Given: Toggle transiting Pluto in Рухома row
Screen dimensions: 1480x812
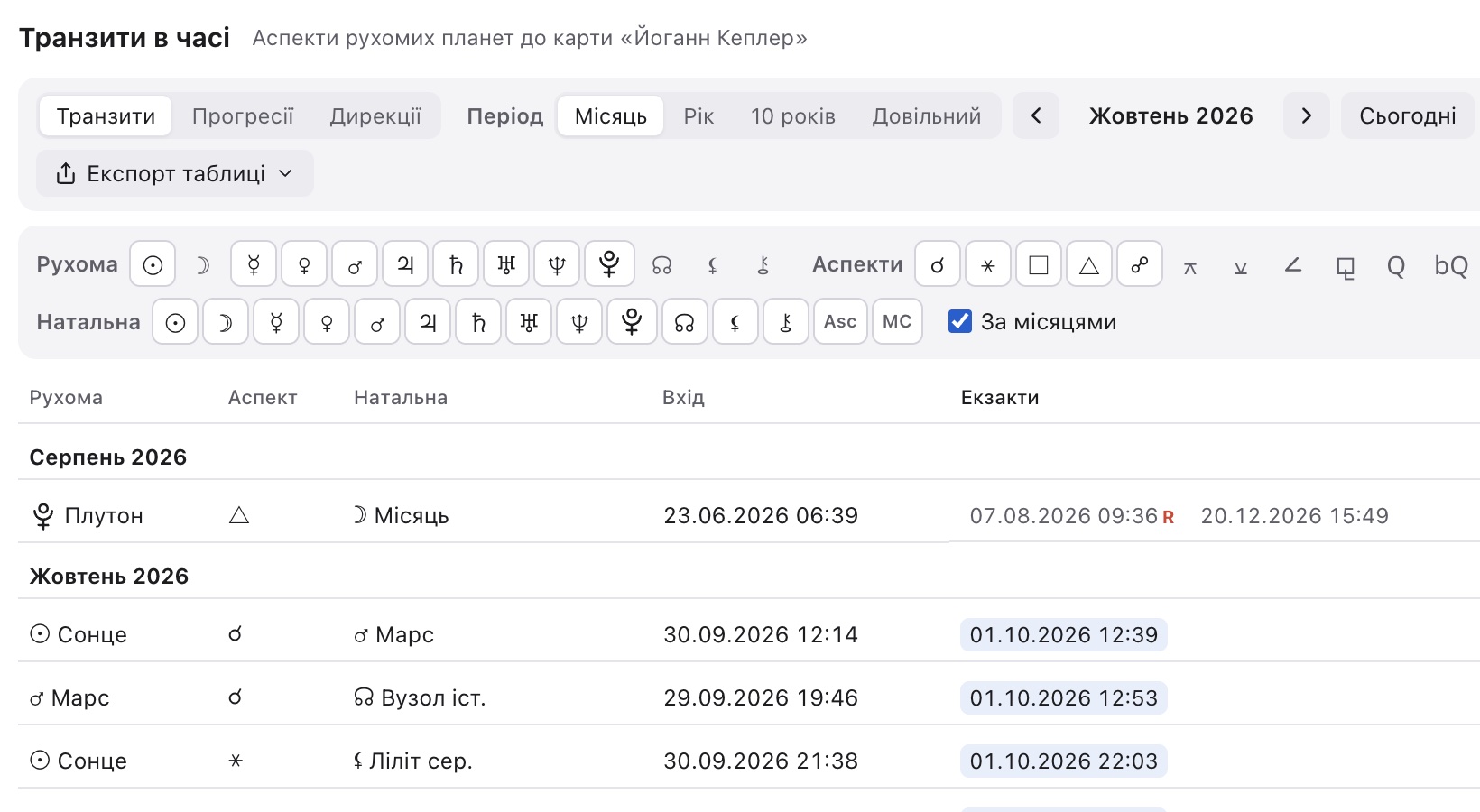Looking at the screenshot, I should tap(609, 264).
